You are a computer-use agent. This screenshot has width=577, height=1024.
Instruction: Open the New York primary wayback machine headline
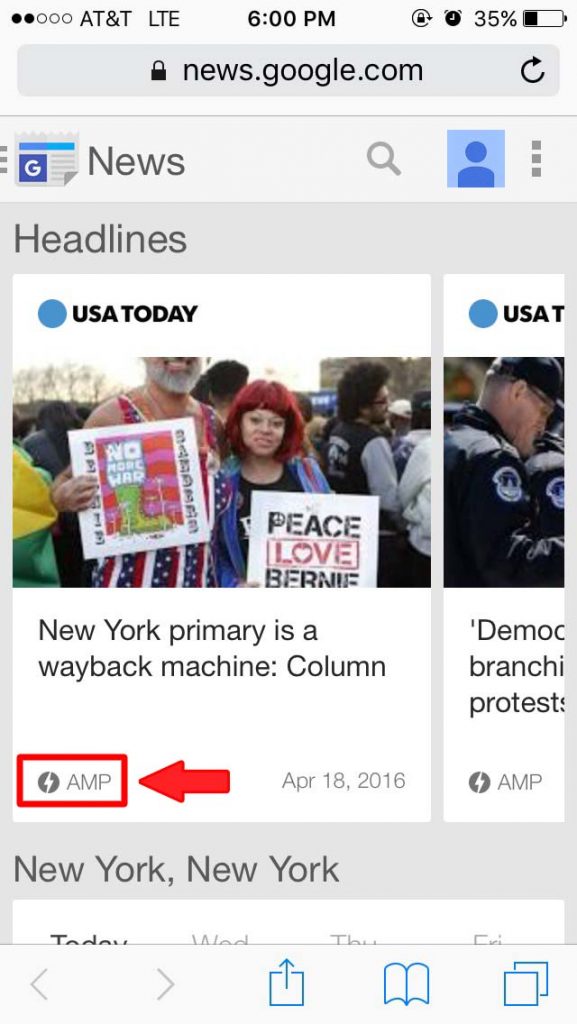coord(211,648)
